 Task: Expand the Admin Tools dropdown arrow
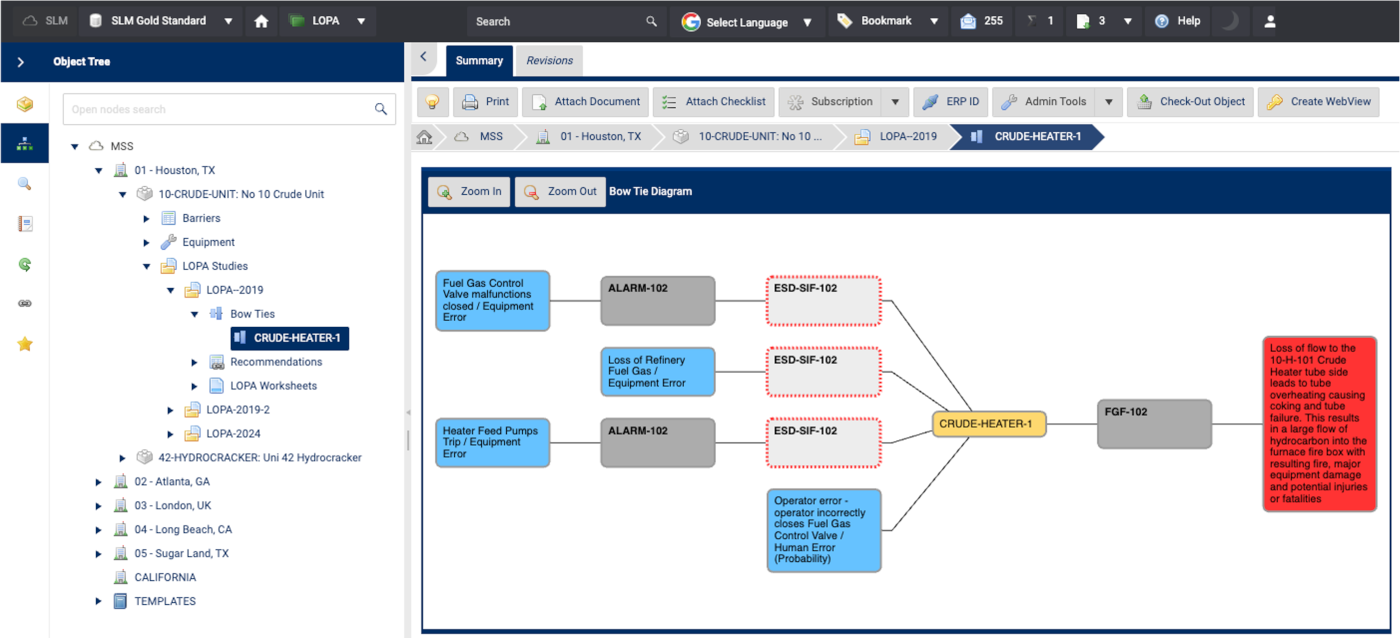tap(1108, 102)
